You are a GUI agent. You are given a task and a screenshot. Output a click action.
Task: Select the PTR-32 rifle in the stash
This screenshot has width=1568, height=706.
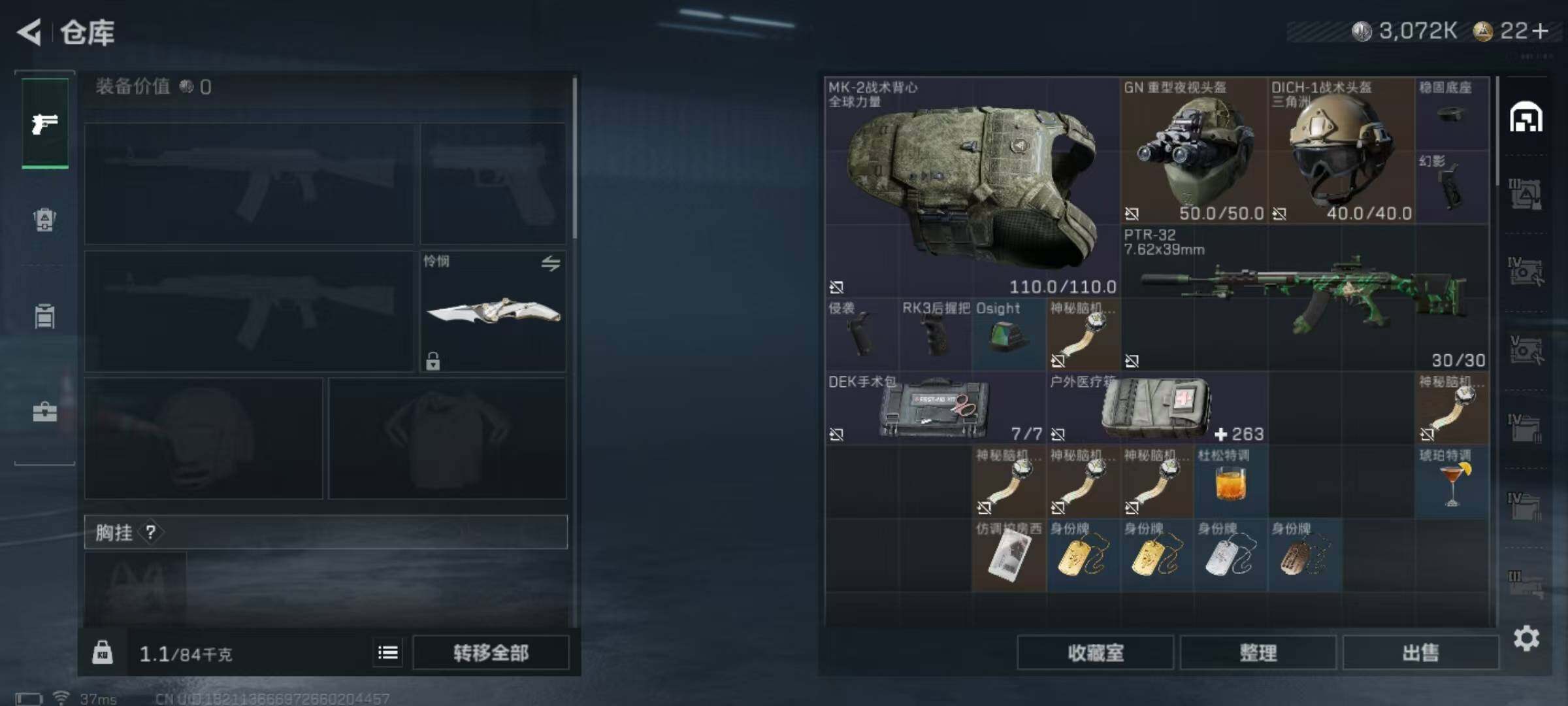(1305, 298)
